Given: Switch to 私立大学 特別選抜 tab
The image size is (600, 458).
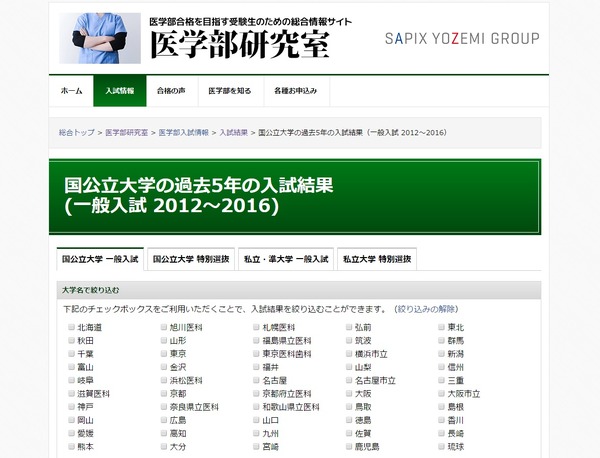Looking at the screenshot, I should click(377, 259).
